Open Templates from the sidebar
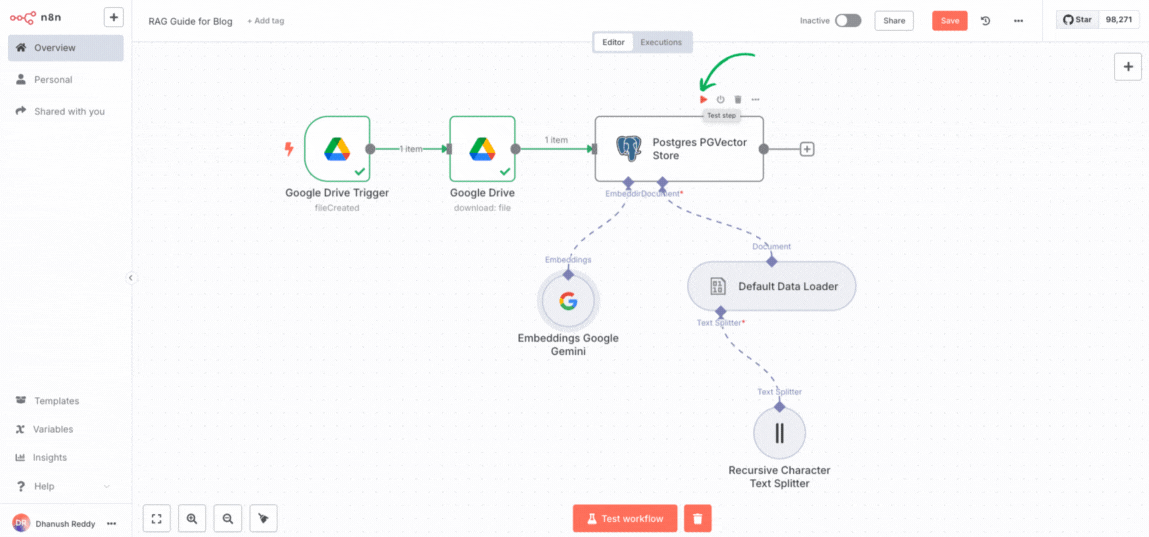 click(56, 401)
